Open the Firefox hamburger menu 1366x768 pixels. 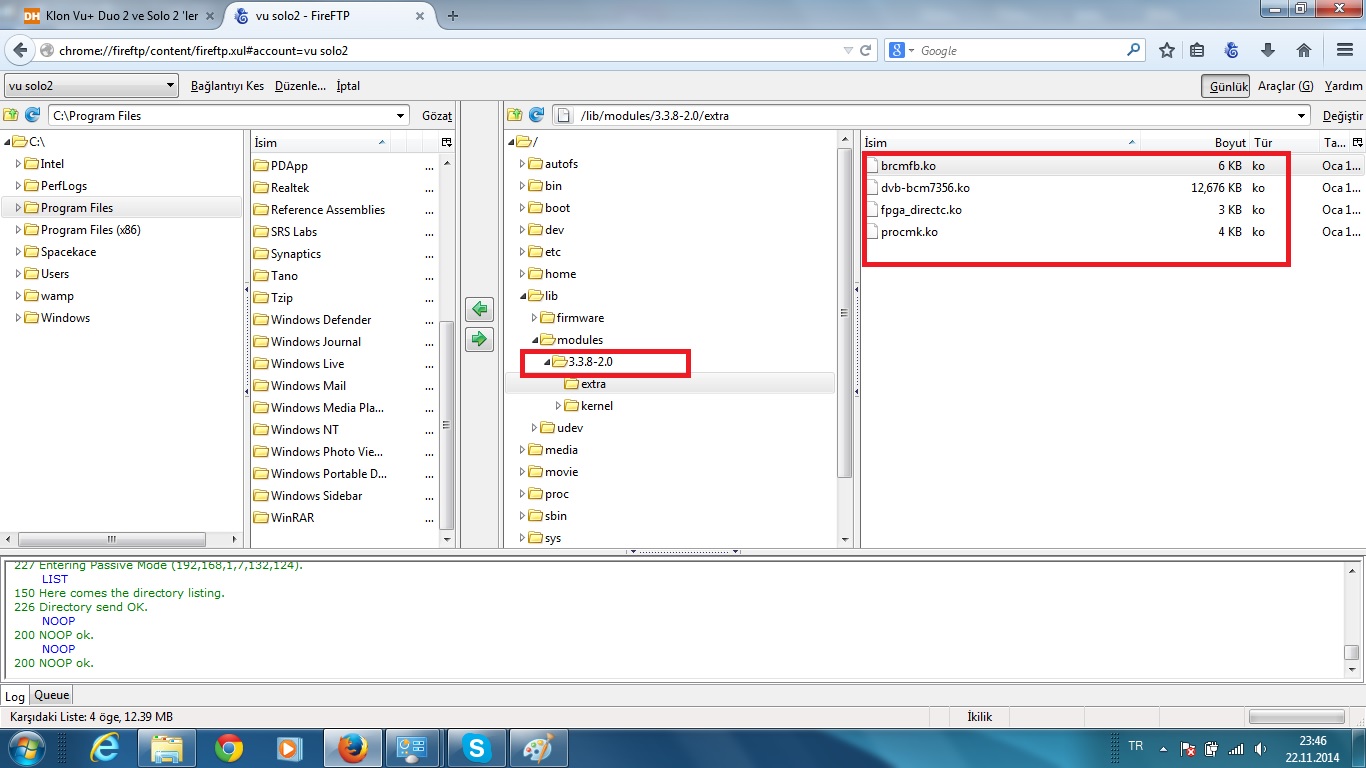click(1345, 50)
